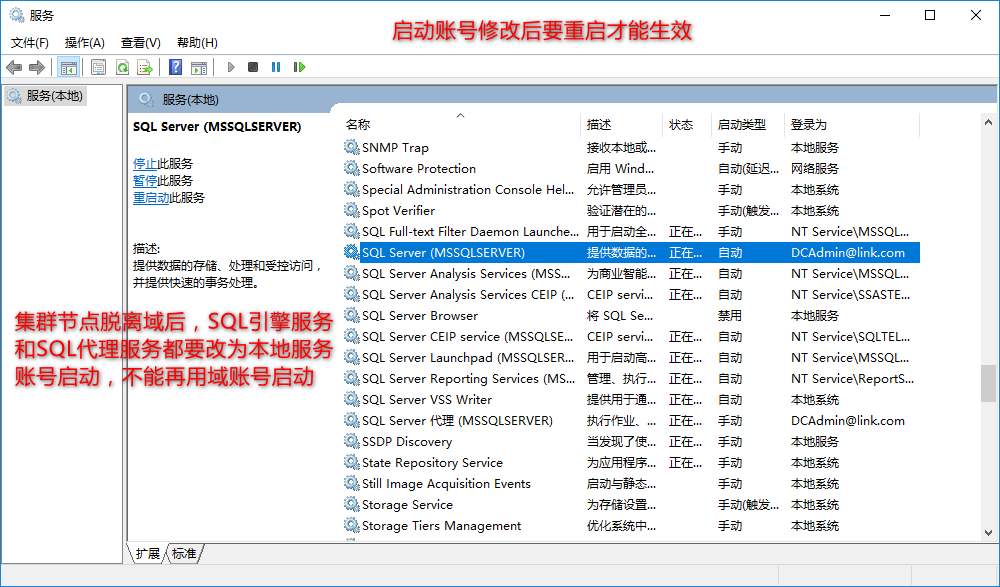Click gear icon beside SQL Server 代理 (MSSQLSERVER)
Screen dimensions: 1000x587
coord(351,421)
